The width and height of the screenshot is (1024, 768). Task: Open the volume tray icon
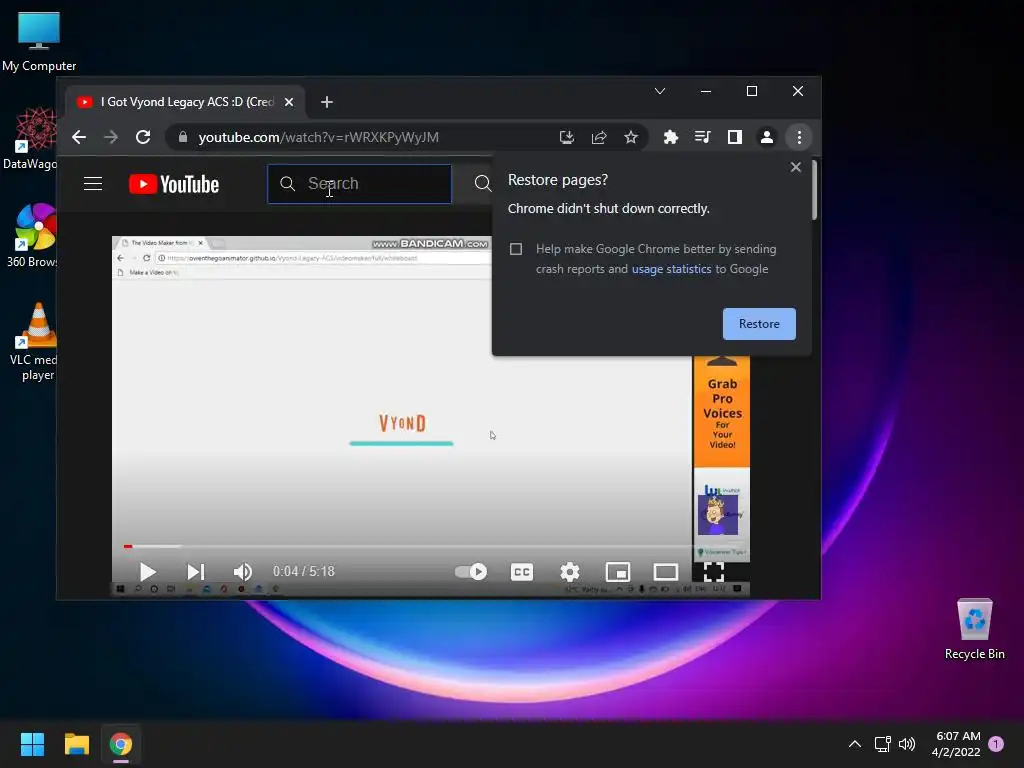[907, 744]
